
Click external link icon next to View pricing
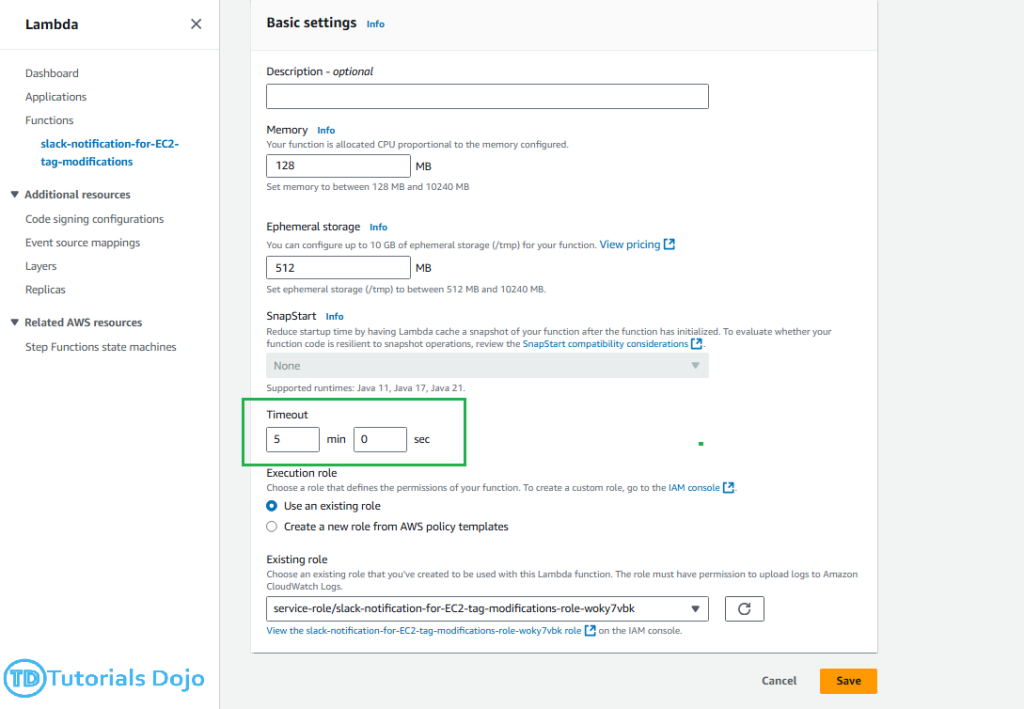(669, 245)
